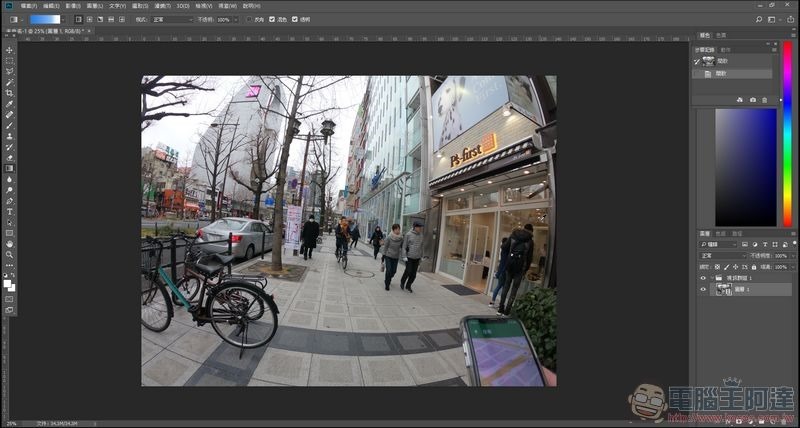
Task: Select the Zoom magnifier tool
Action: 10,254
